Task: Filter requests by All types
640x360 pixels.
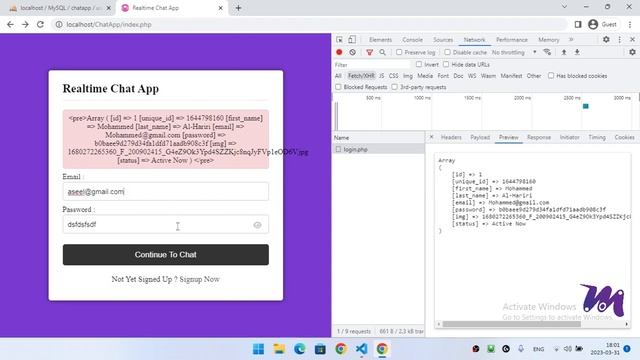Action: [x=338, y=76]
